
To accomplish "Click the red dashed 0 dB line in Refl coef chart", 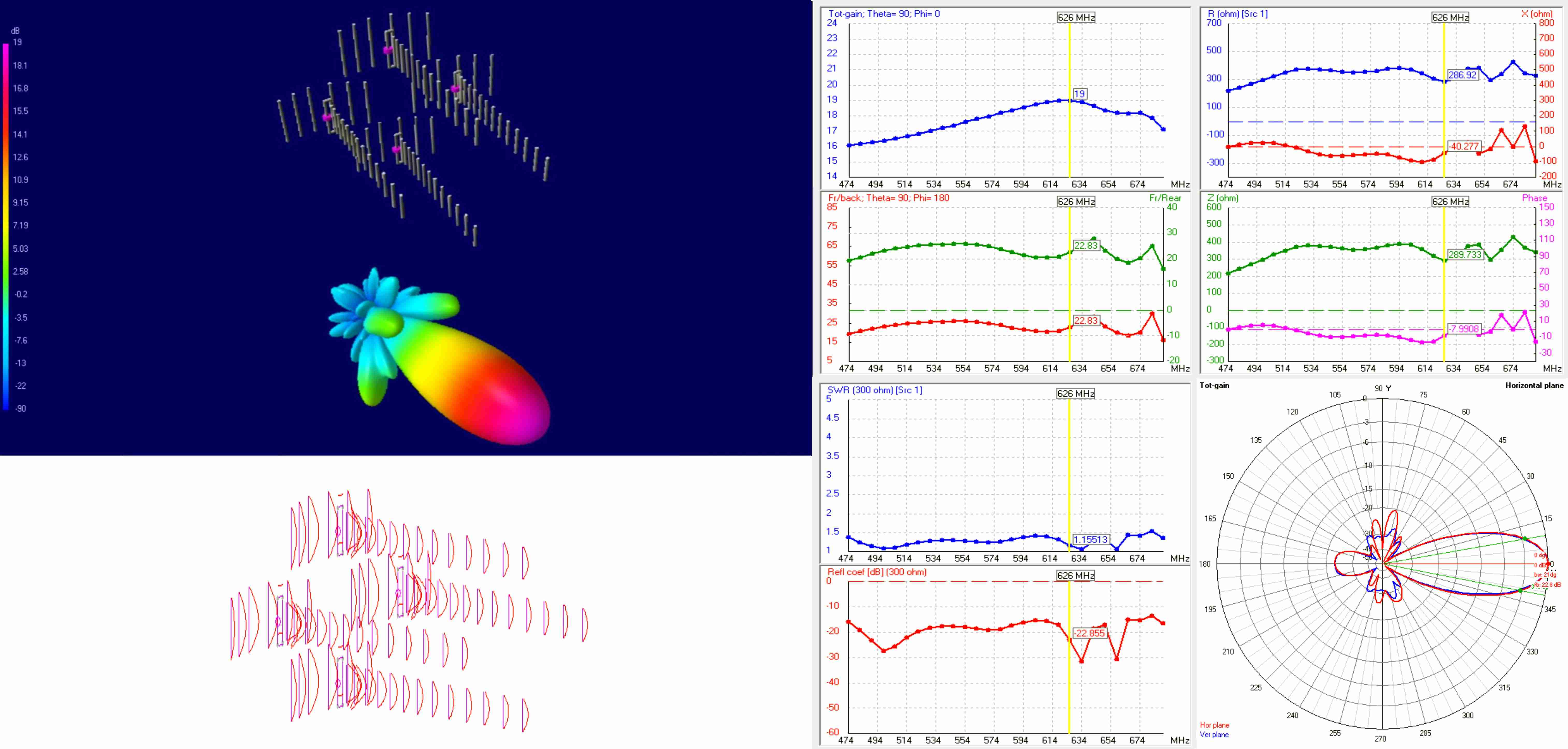I will pos(1006,582).
